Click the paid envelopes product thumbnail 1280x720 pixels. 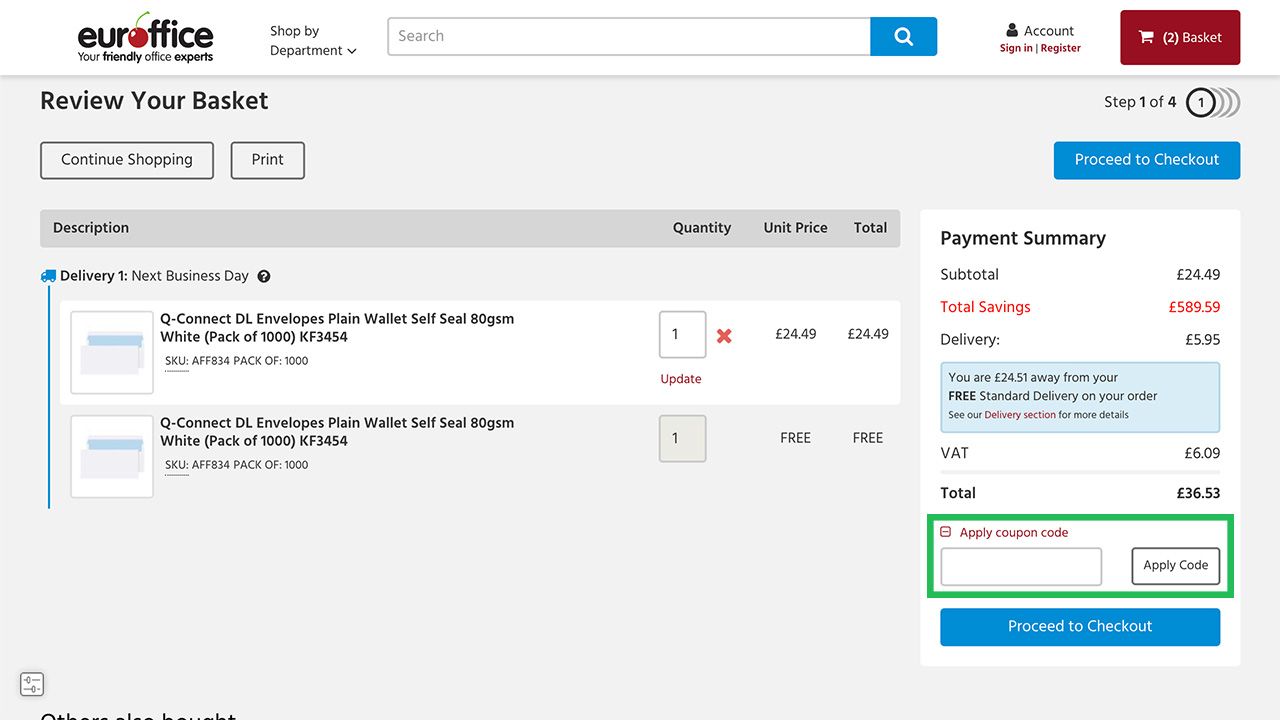pyautogui.click(x=112, y=352)
